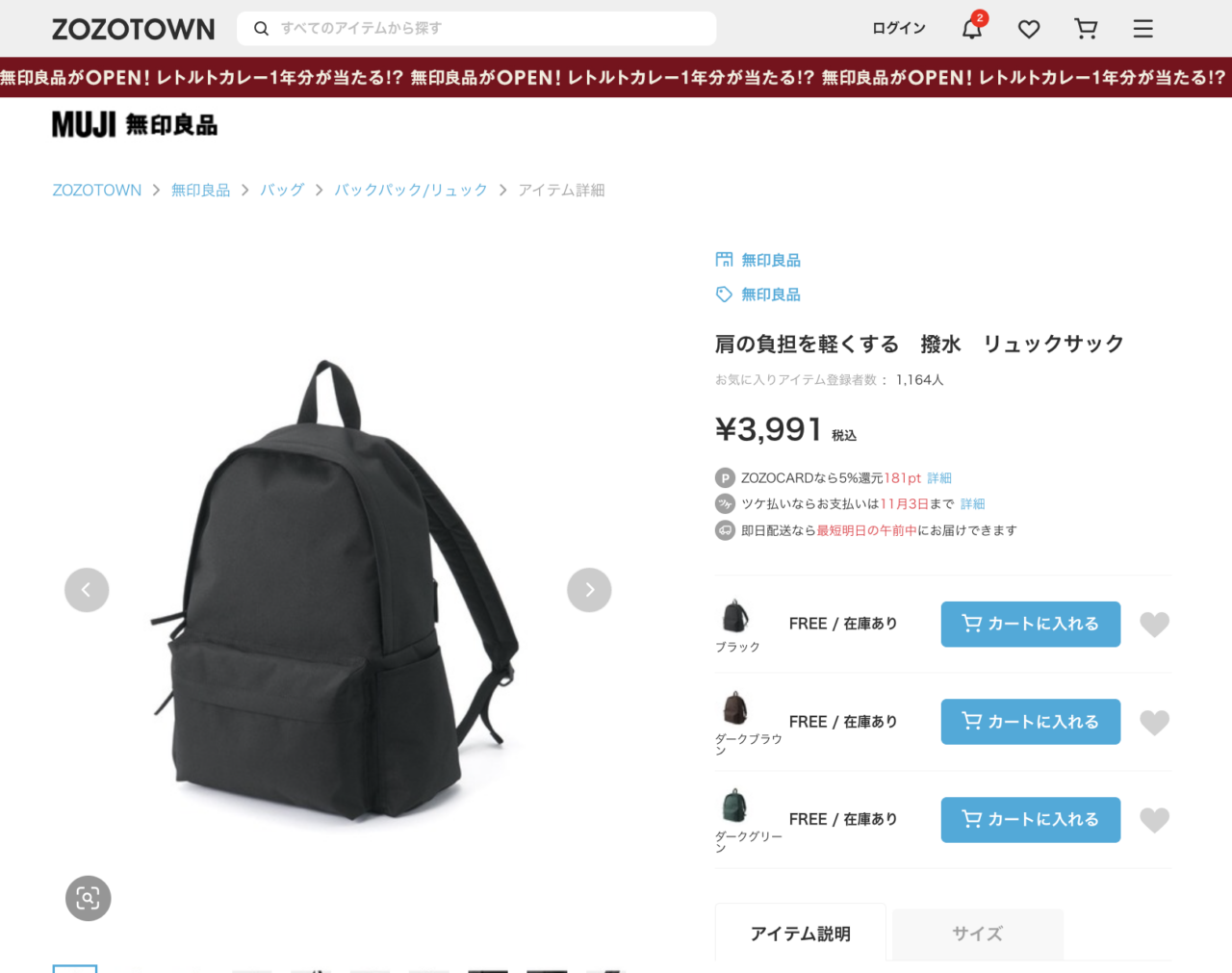This screenshot has height=973, width=1232.
Task: Open the notifications bell icon
Action: [x=972, y=29]
